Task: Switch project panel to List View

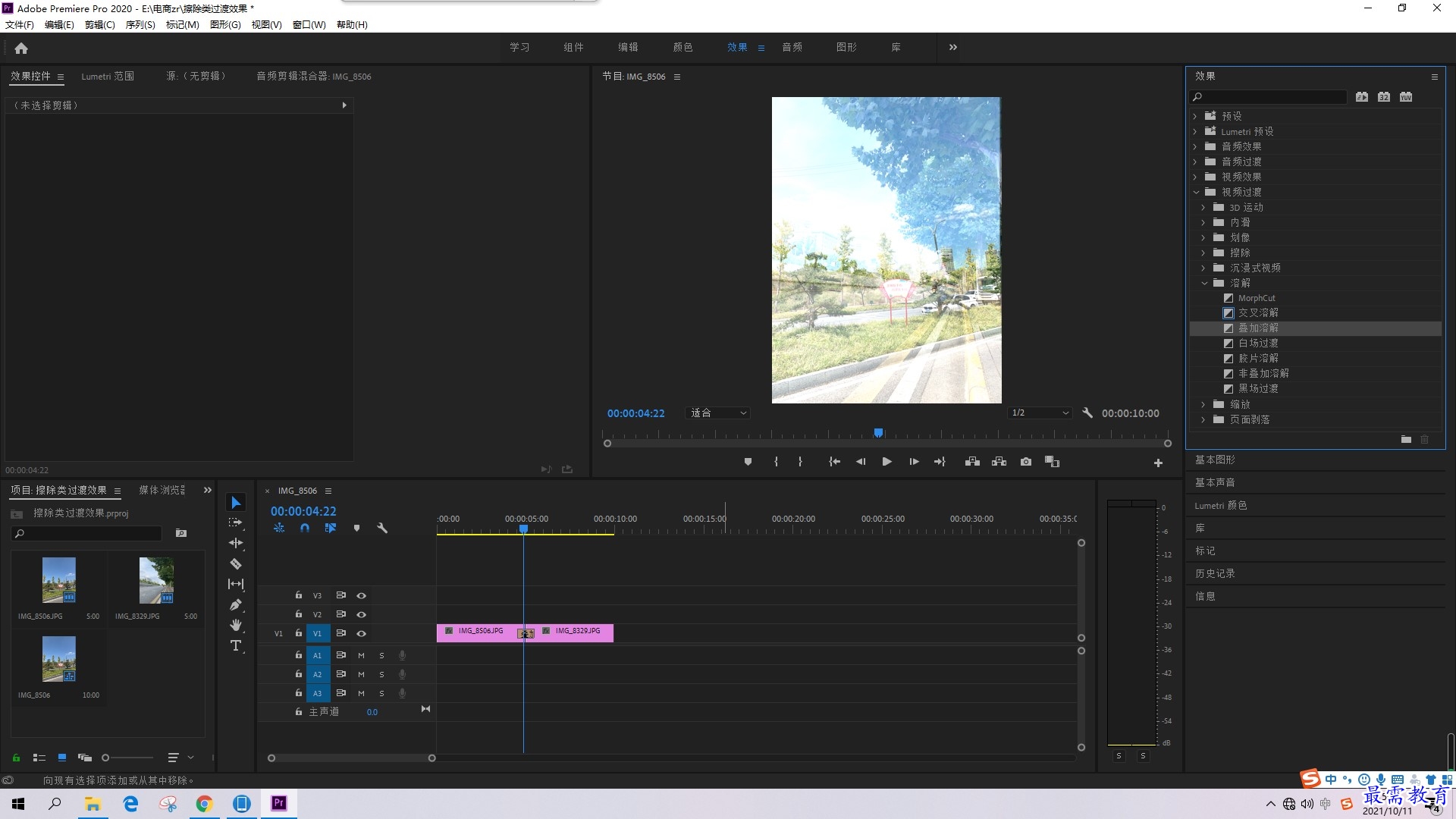Action: click(39, 758)
